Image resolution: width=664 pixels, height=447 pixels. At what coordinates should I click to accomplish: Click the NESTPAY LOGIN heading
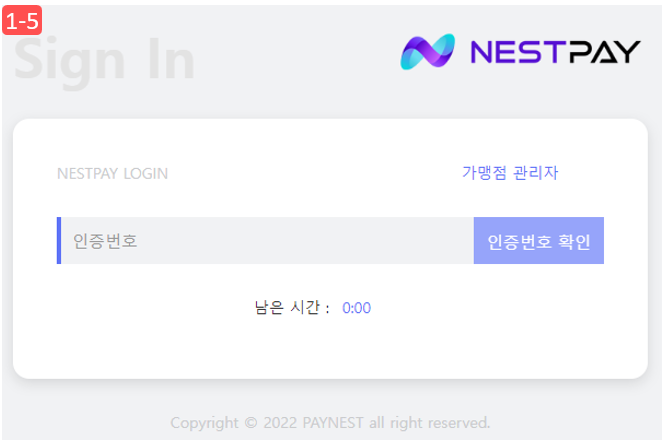113,174
